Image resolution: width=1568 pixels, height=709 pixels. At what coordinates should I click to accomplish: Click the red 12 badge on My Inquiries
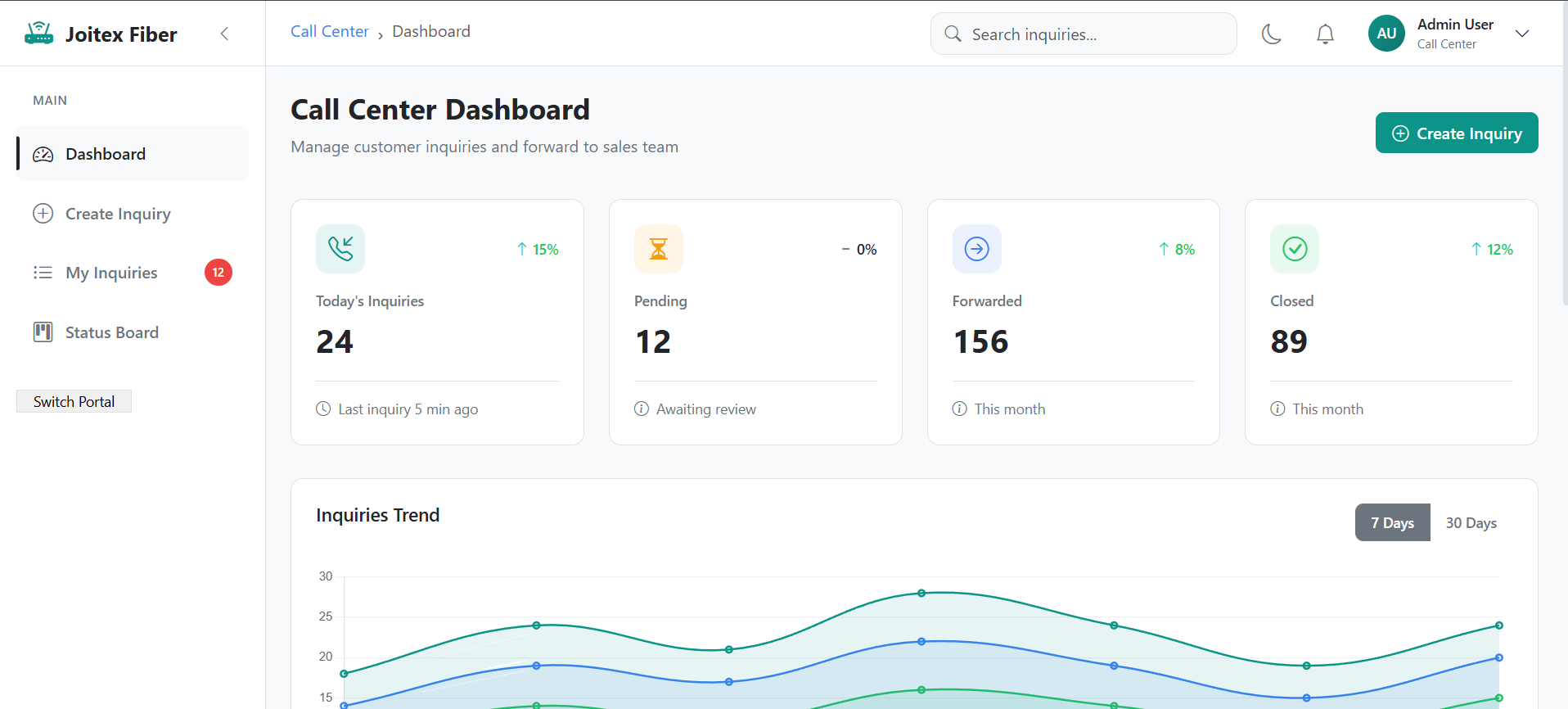point(219,273)
